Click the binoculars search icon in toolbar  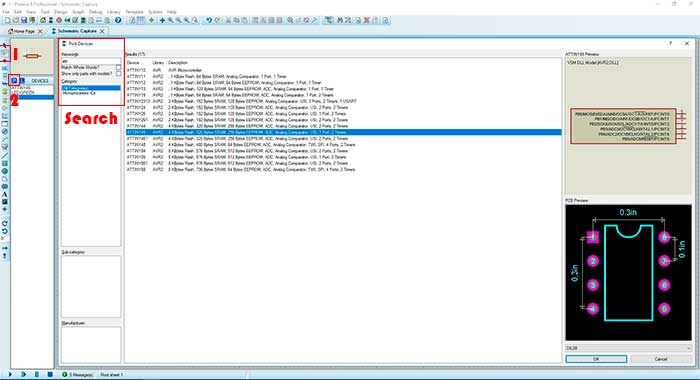click(x=340, y=21)
